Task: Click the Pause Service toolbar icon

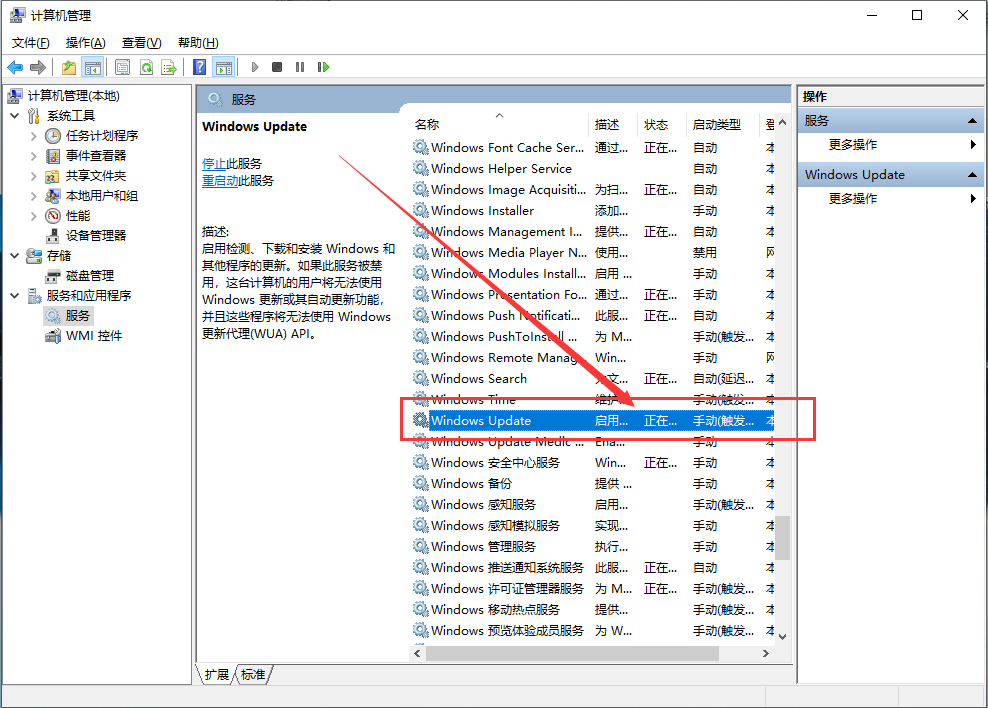Action: [300, 67]
